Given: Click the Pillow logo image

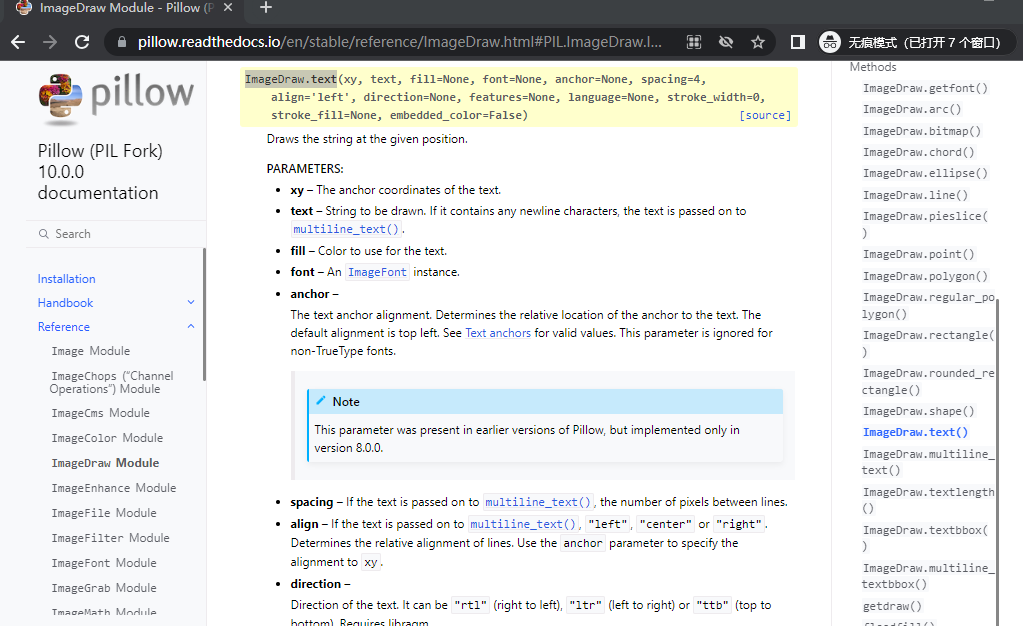Looking at the screenshot, I should [x=116, y=98].
